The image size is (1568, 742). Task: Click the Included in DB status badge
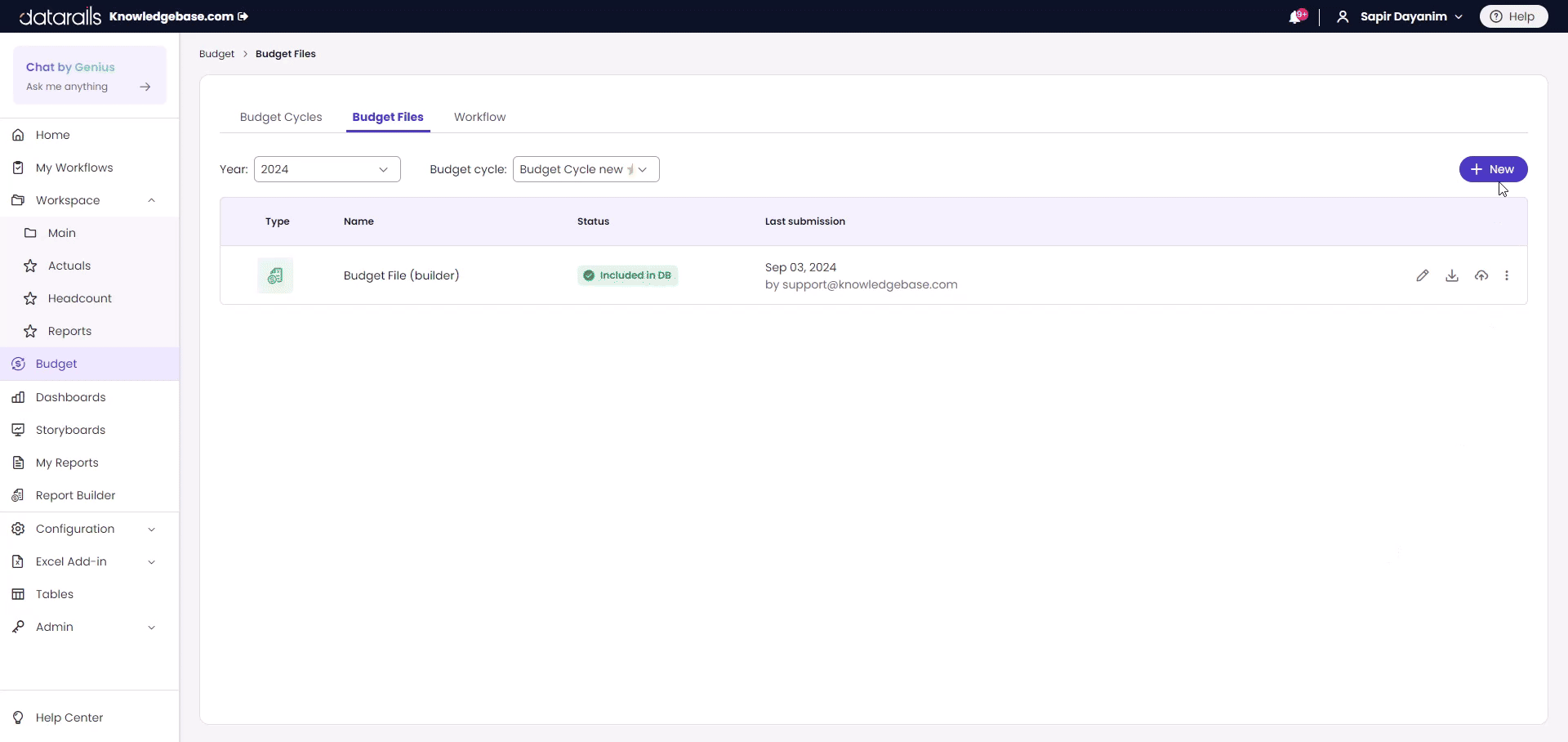tap(627, 275)
